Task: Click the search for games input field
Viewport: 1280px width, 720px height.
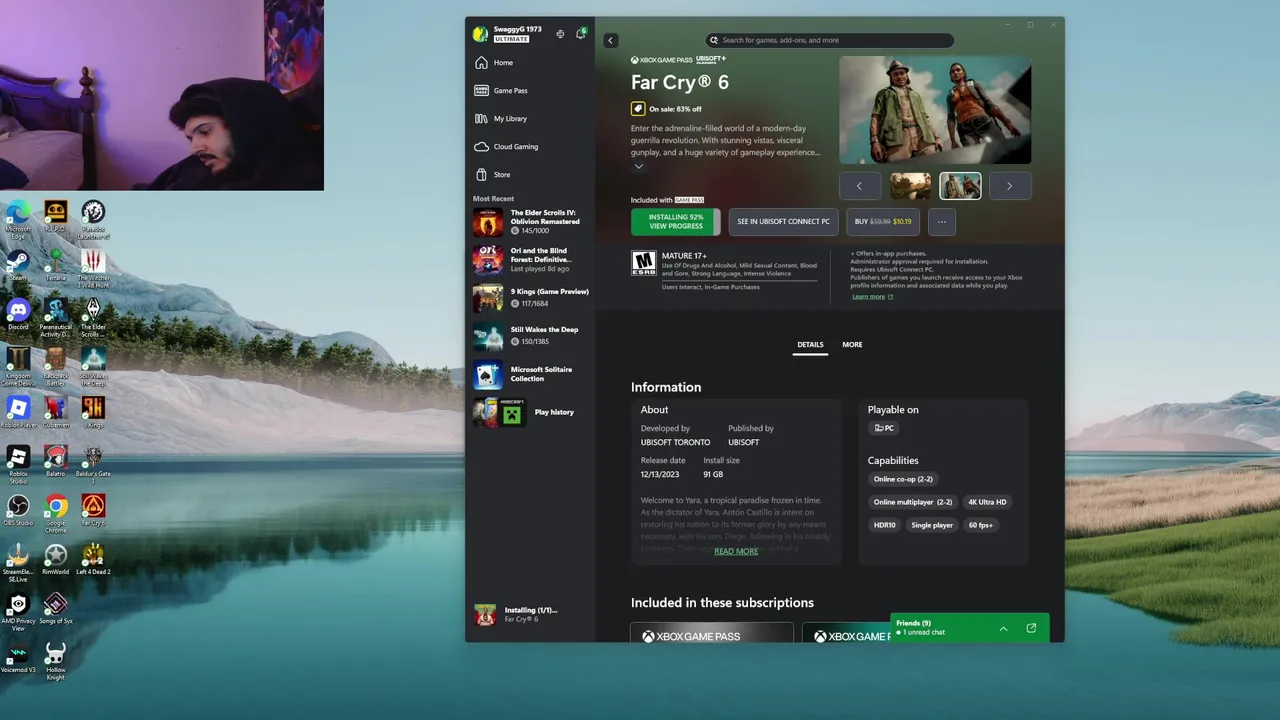Action: [x=830, y=41]
